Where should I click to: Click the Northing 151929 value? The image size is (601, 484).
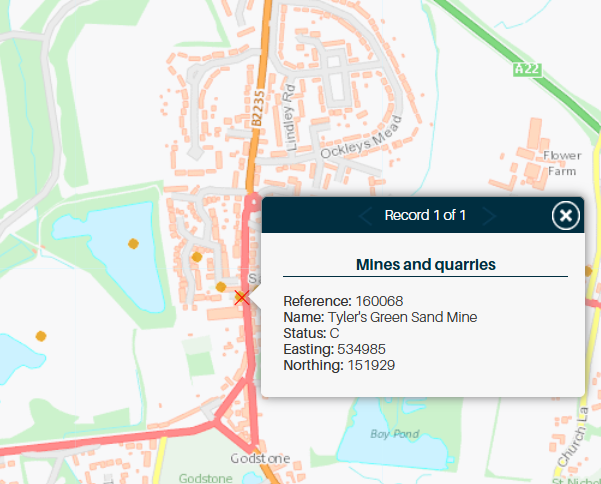(x=371, y=365)
